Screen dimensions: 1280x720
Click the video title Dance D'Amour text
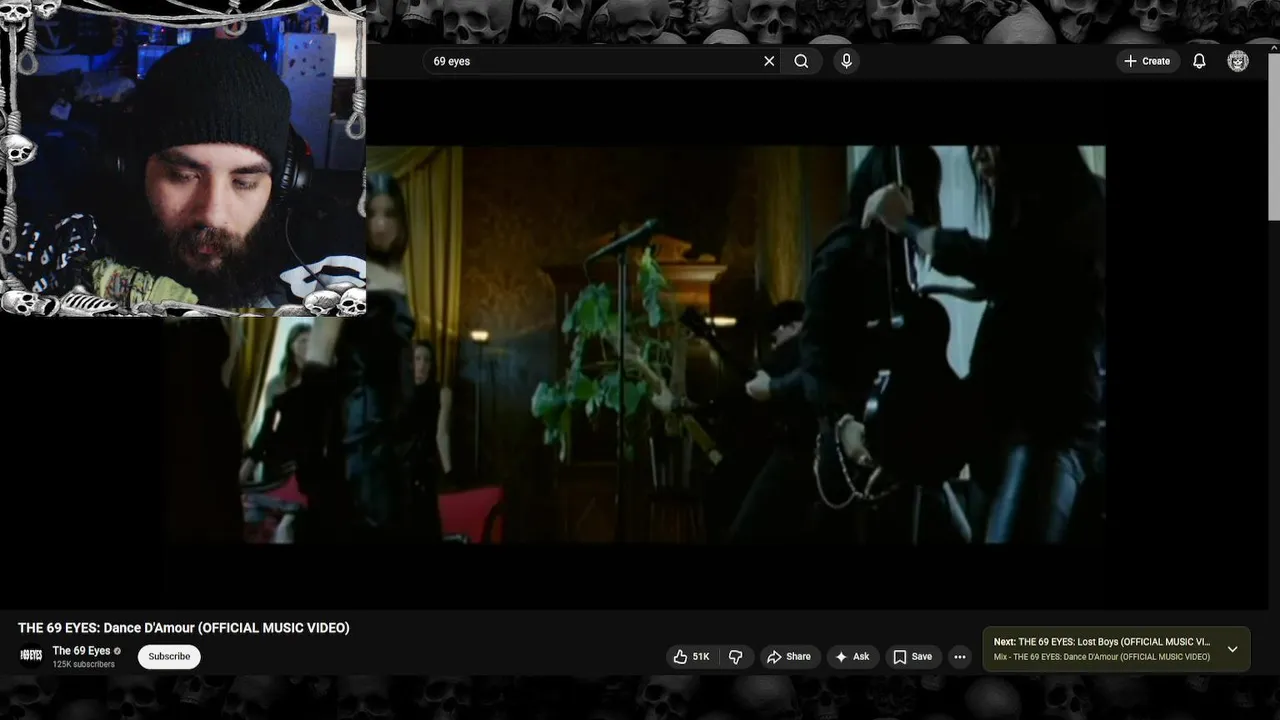pos(184,628)
